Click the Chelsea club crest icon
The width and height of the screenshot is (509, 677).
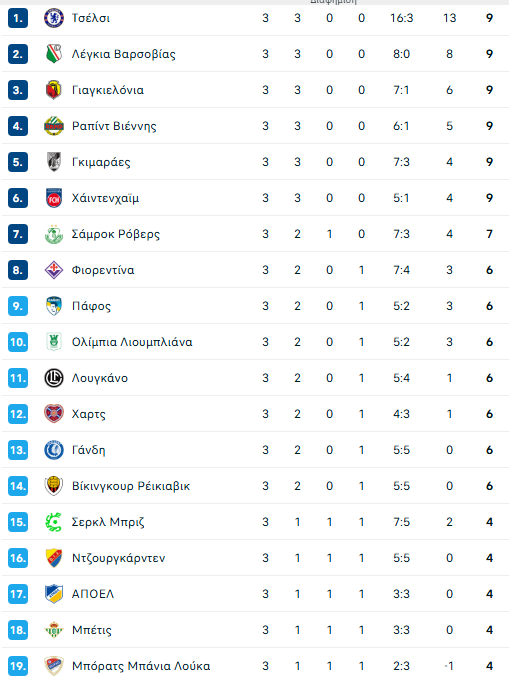(x=54, y=18)
